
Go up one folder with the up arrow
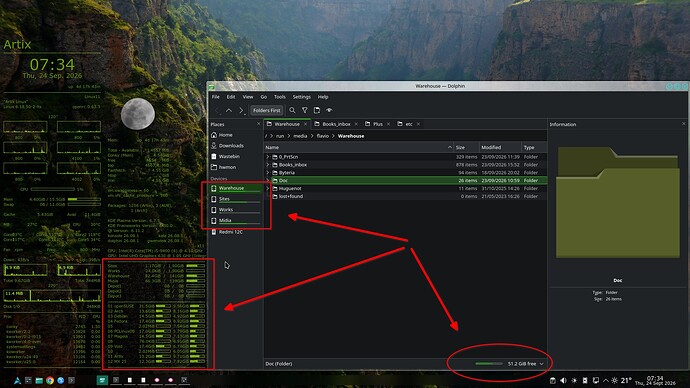click(229, 110)
